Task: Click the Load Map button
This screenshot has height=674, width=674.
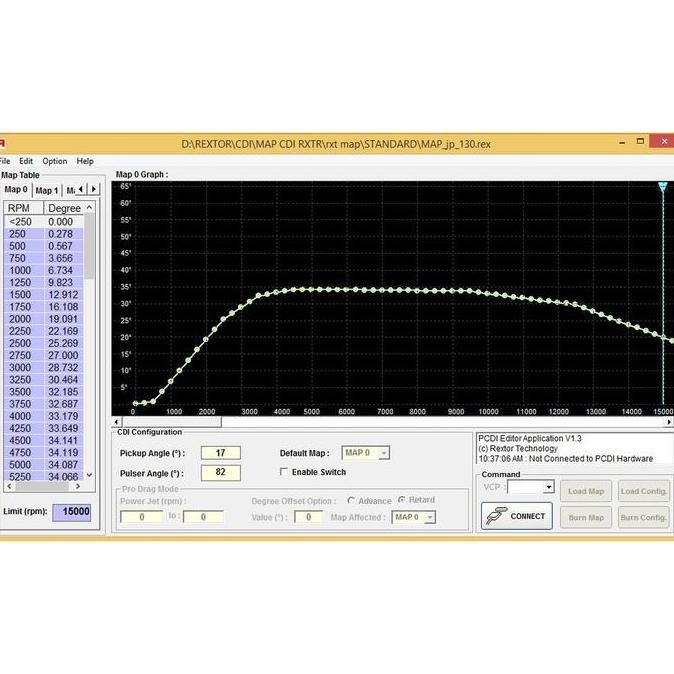Action: (586, 491)
